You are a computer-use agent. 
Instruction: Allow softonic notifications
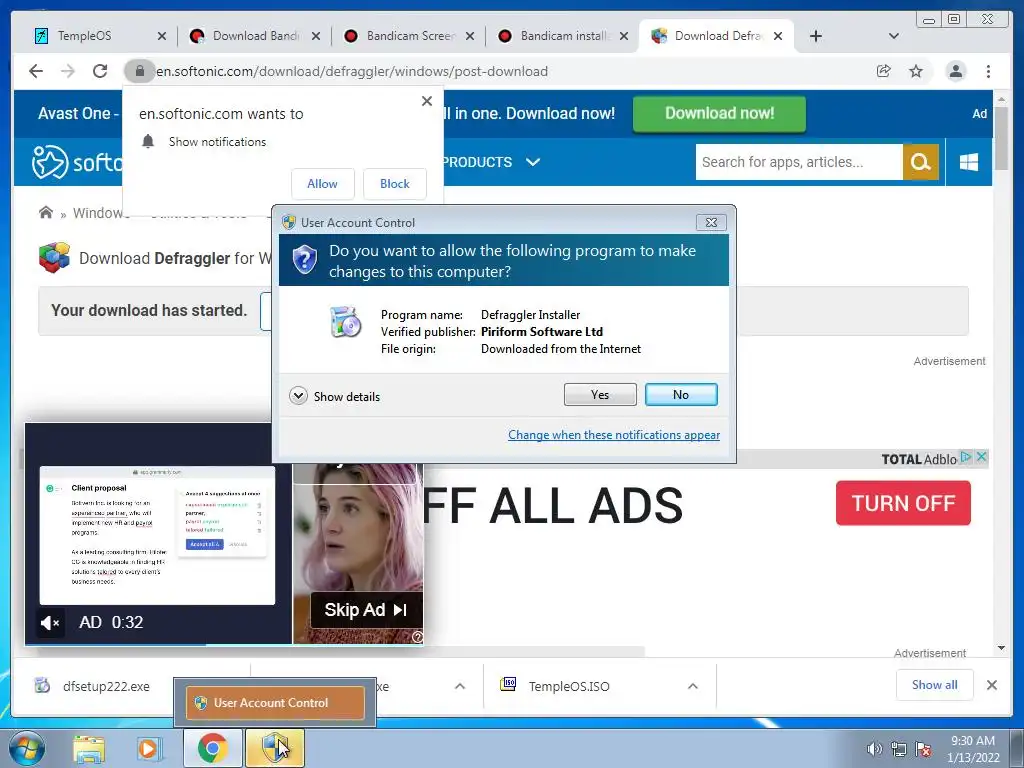pyautogui.click(x=323, y=184)
